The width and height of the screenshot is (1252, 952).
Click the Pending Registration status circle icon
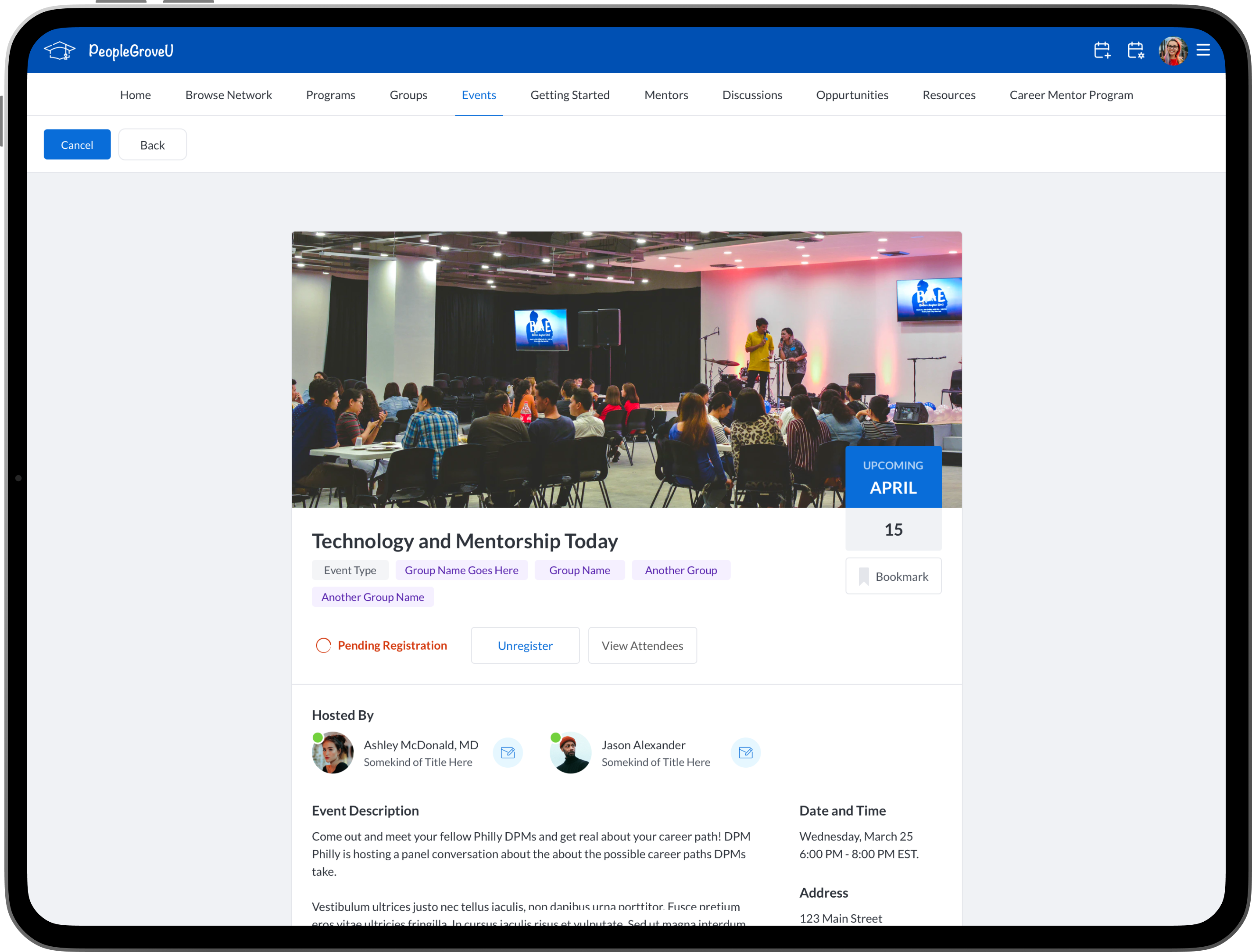(x=323, y=645)
